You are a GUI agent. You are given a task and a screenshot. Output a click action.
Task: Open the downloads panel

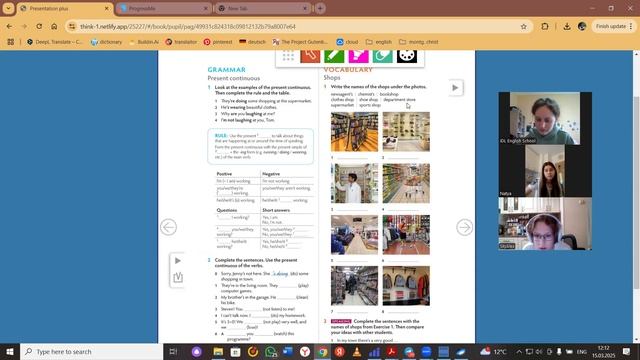[x=567, y=27]
